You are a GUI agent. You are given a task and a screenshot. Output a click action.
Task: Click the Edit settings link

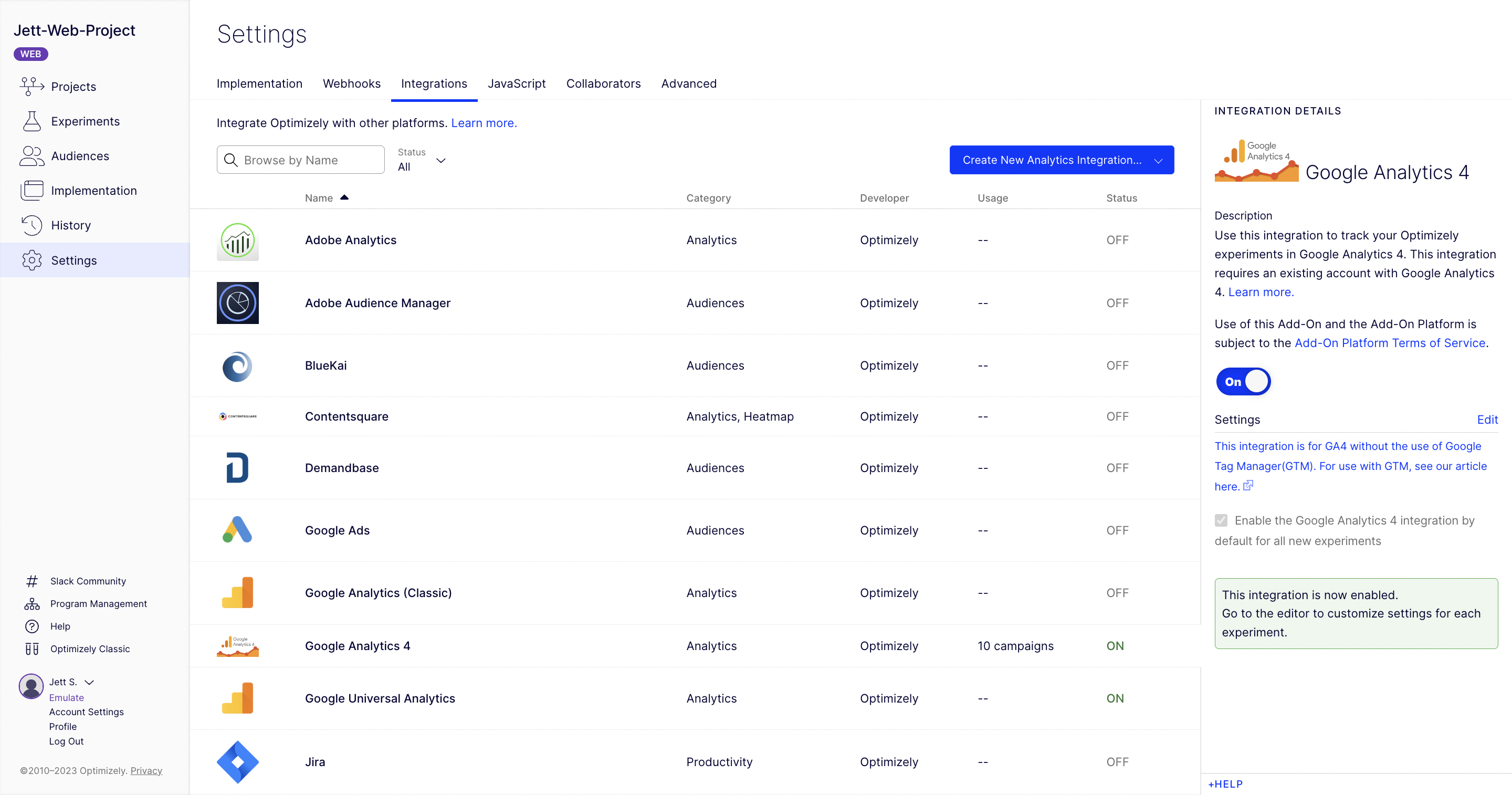[x=1487, y=419]
